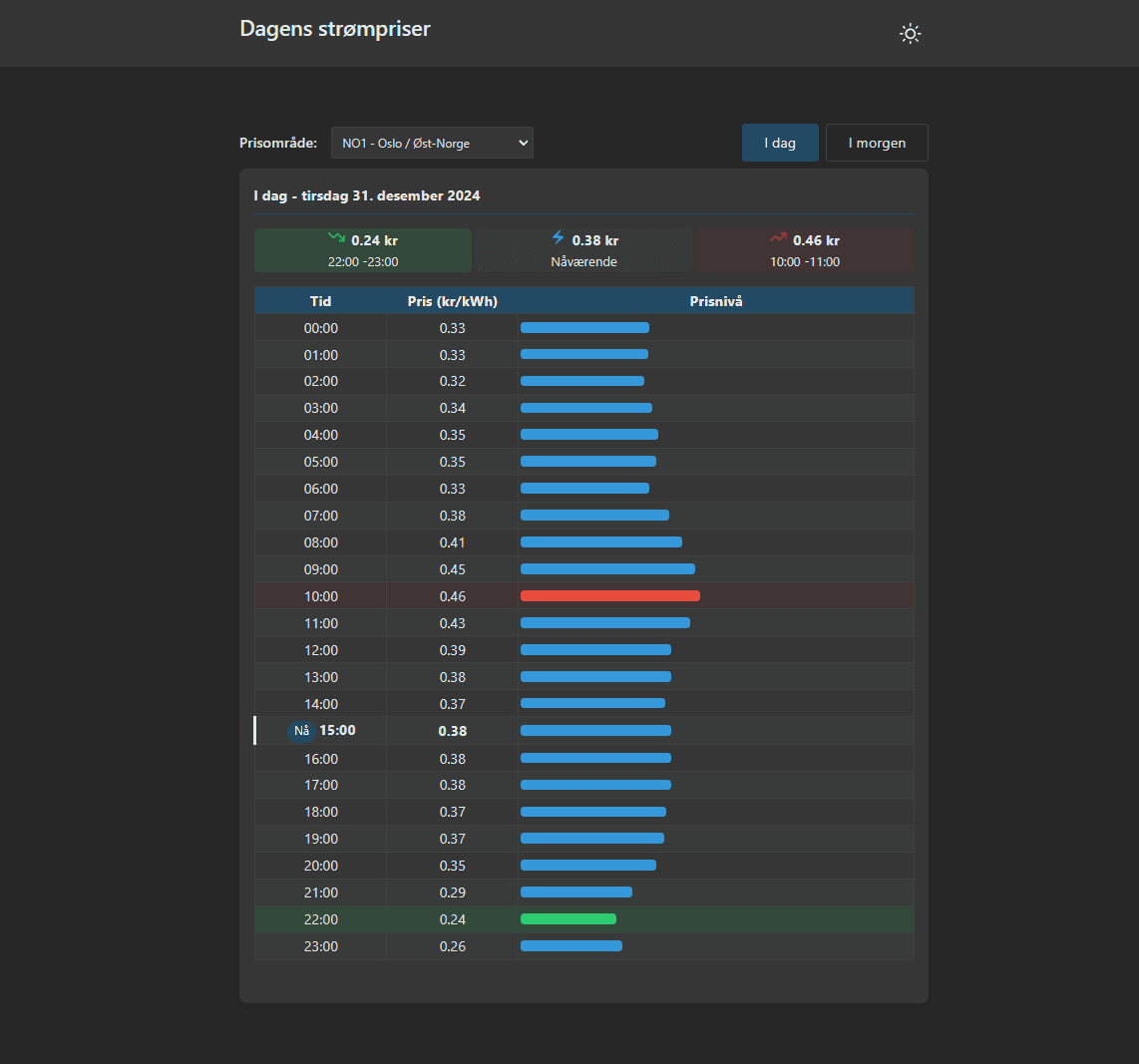Click the 0.32 price at 02:00
The width and height of the screenshot is (1139, 1064).
[x=453, y=381]
